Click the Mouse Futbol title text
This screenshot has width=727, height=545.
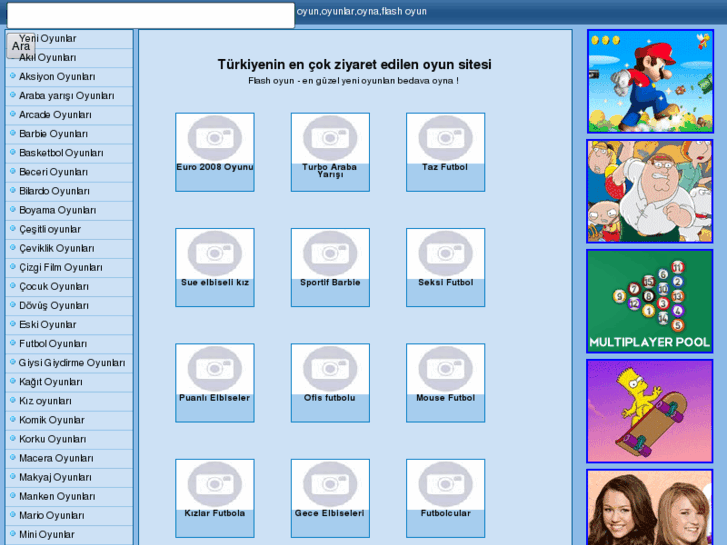(446, 398)
